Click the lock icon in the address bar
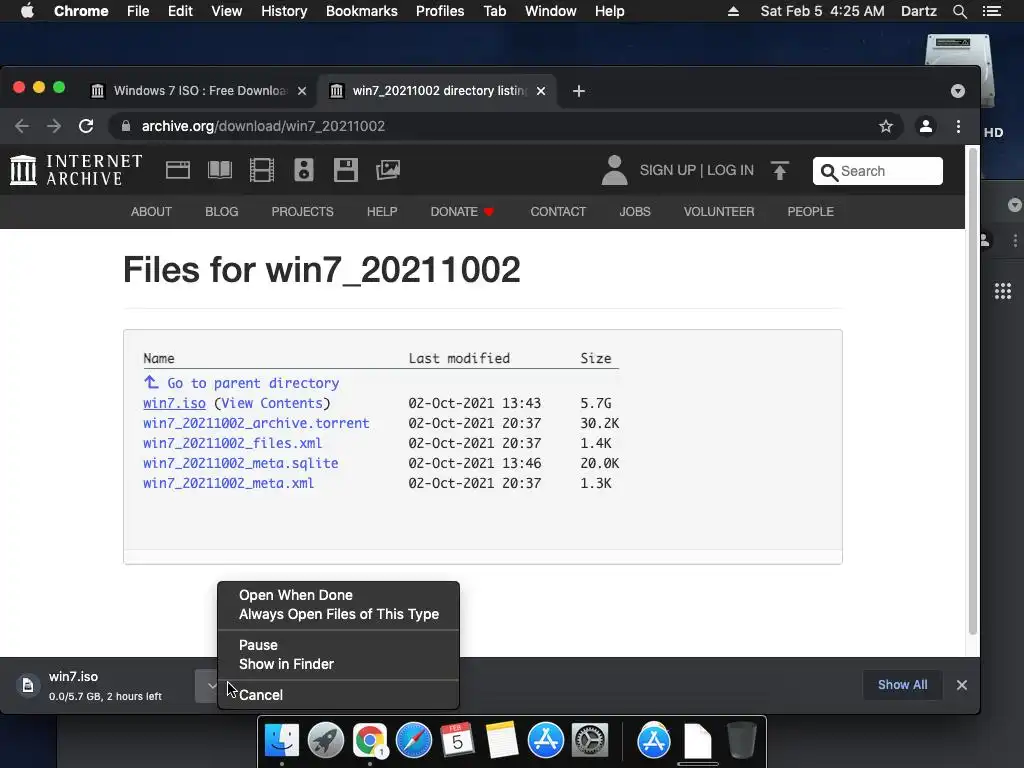The image size is (1024, 768). tap(126, 126)
